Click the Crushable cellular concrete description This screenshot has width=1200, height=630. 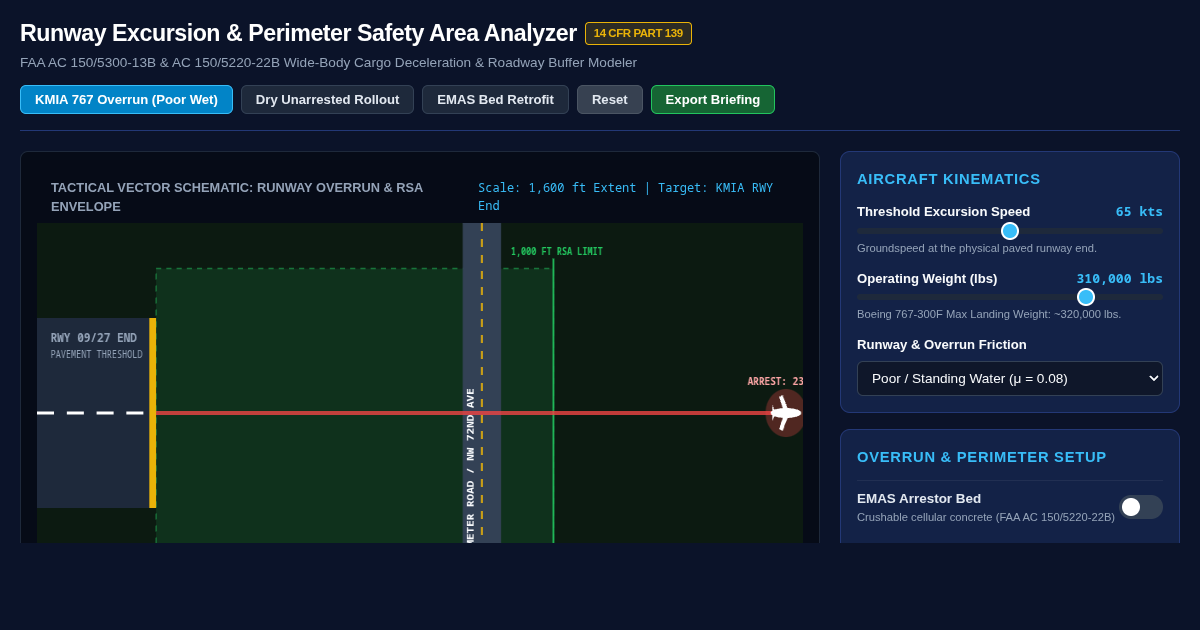[x=986, y=517]
